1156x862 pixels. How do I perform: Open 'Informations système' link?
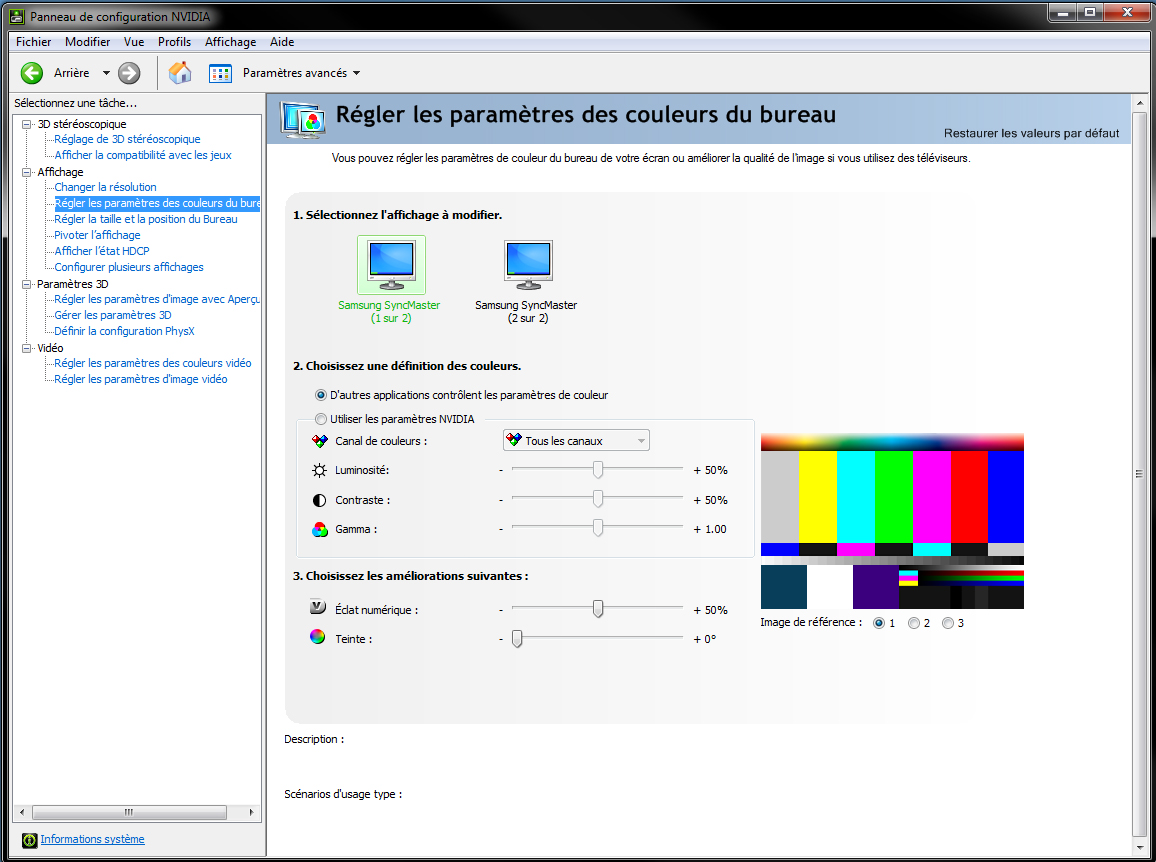point(92,840)
